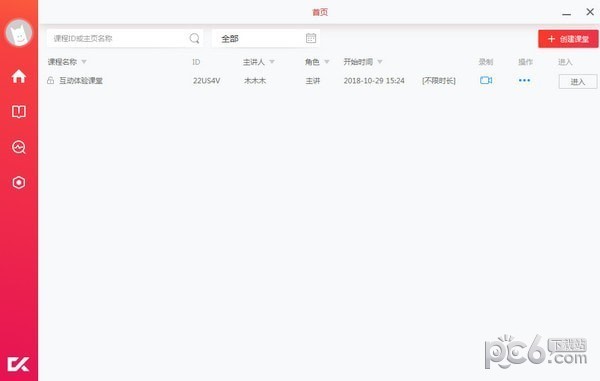Screen dimensions: 600x381
Task: Click the CK logo at sidebar bottom
Action: [18, 364]
